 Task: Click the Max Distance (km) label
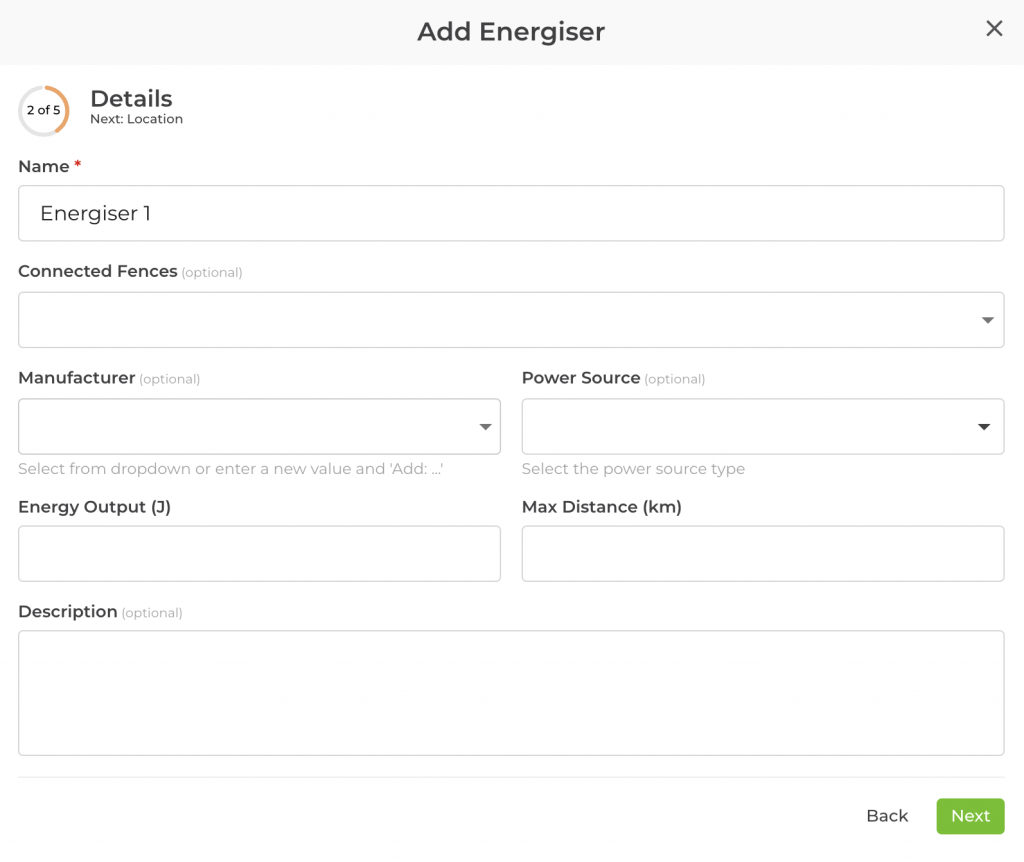coord(602,507)
